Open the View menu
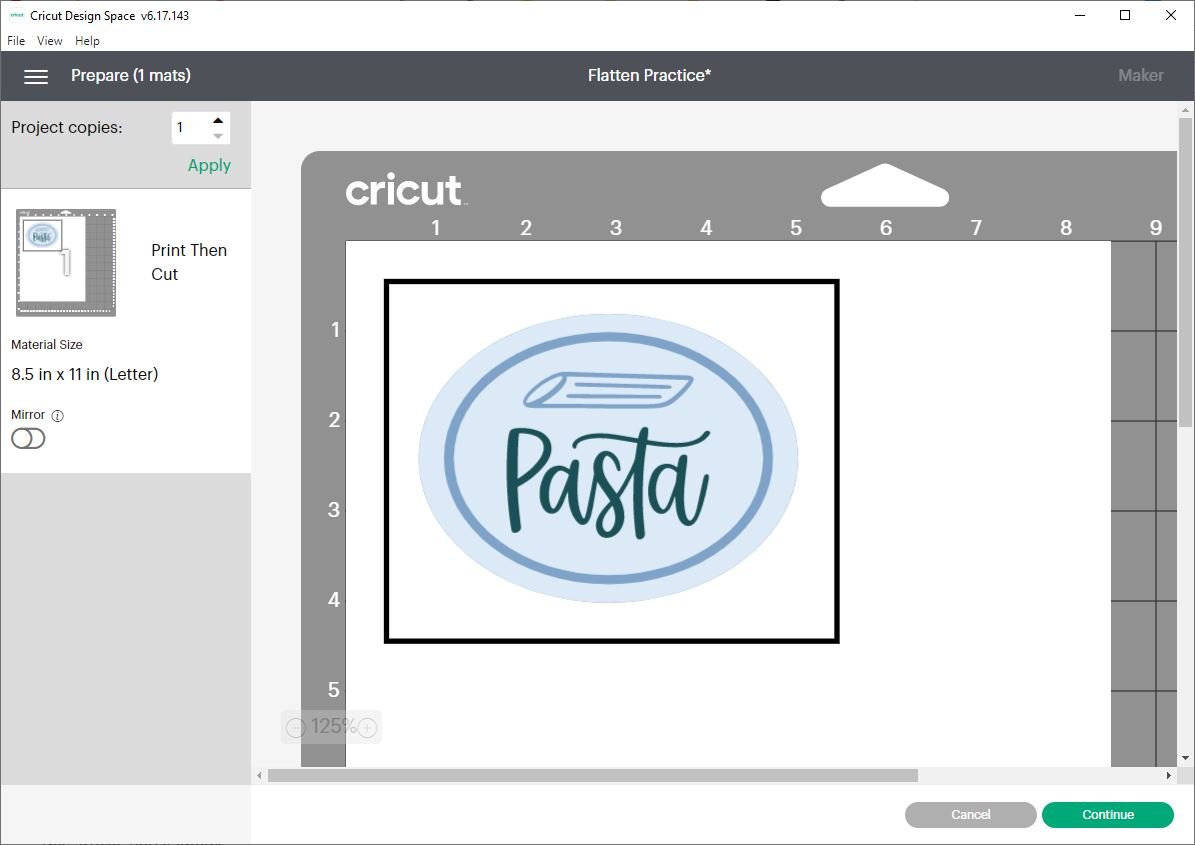This screenshot has height=845, width=1195. (49, 40)
